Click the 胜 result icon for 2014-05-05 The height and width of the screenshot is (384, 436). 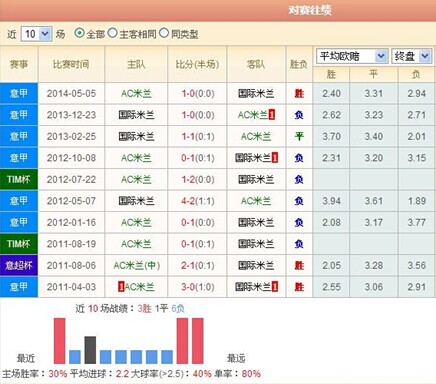[x=299, y=93]
